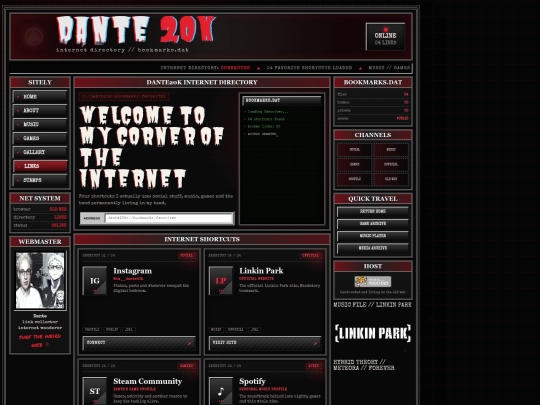The width and height of the screenshot is (540, 405).
Task: Click the access row in Bookmarks.dat panel
Action: click(373, 118)
